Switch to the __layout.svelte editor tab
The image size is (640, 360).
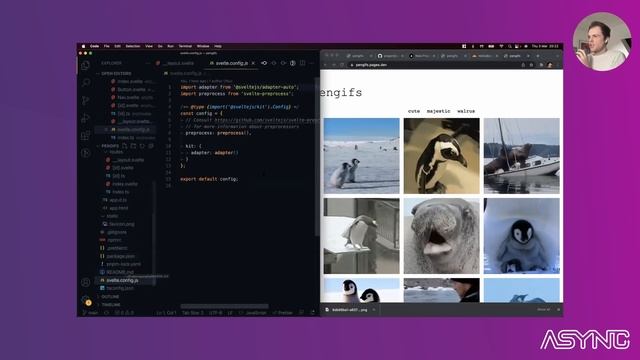pos(175,63)
